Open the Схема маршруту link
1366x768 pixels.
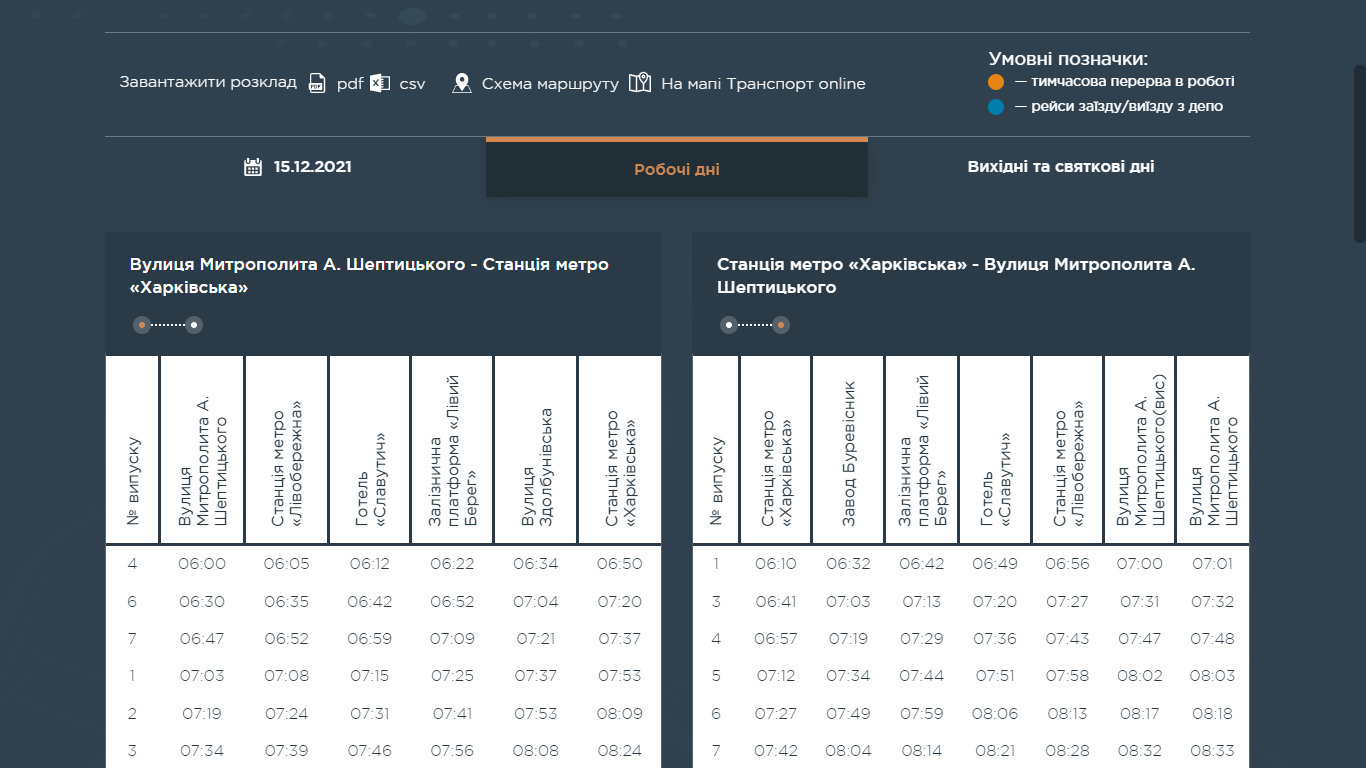tap(550, 84)
